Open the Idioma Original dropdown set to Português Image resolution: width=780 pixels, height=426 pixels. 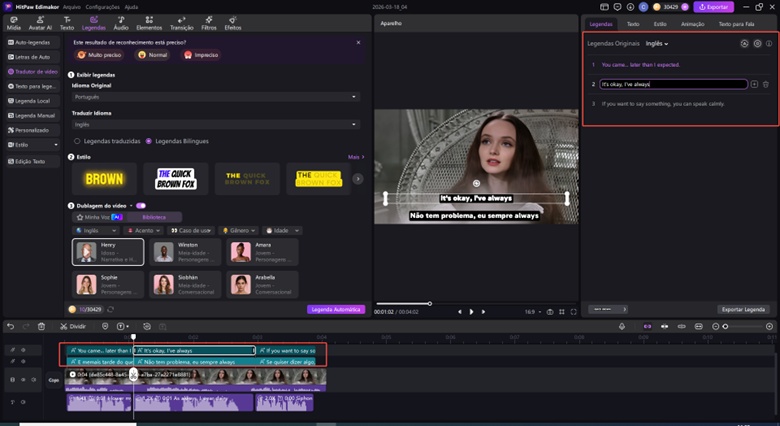pos(217,97)
